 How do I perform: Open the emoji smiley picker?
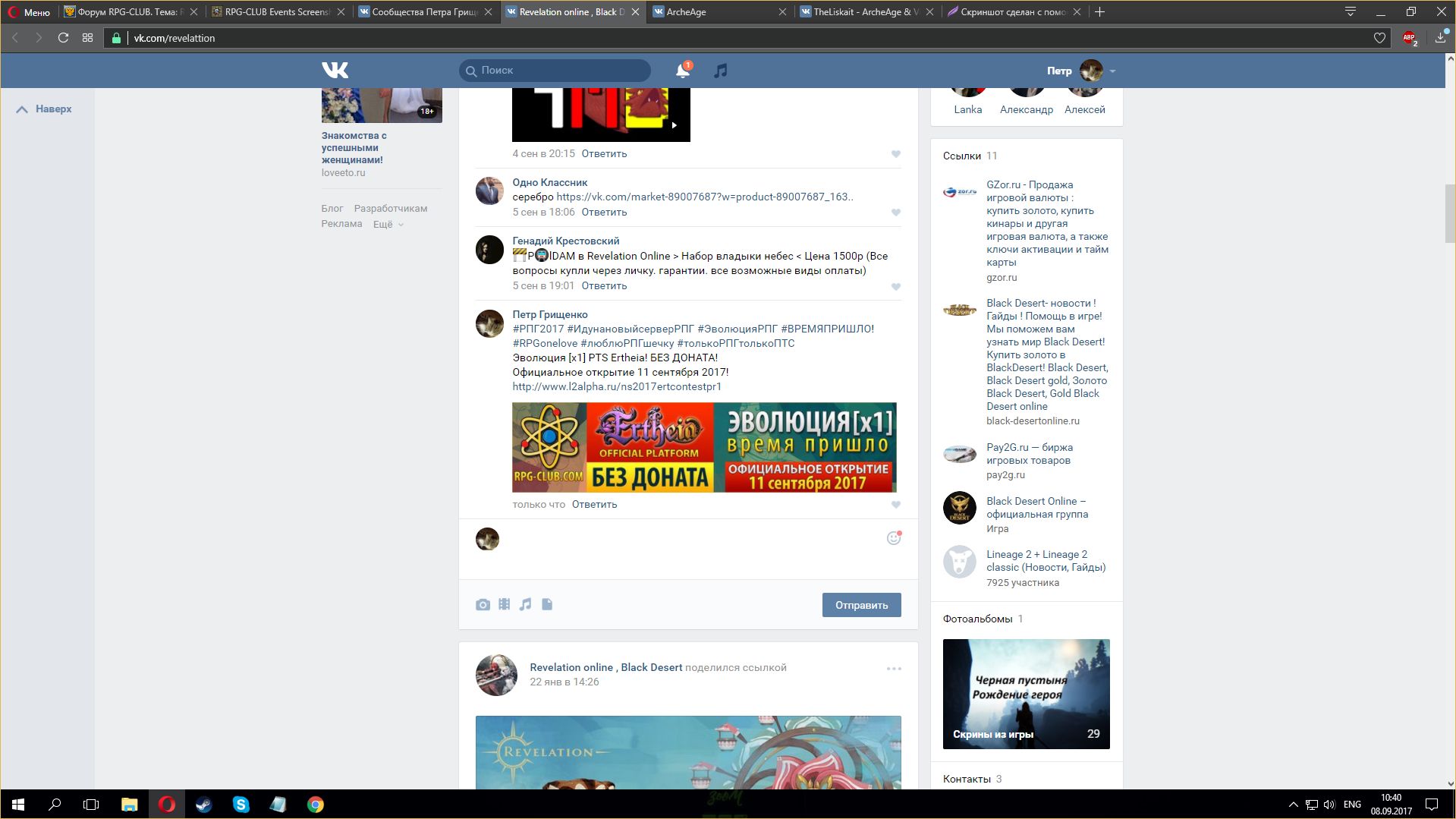click(x=894, y=538)
